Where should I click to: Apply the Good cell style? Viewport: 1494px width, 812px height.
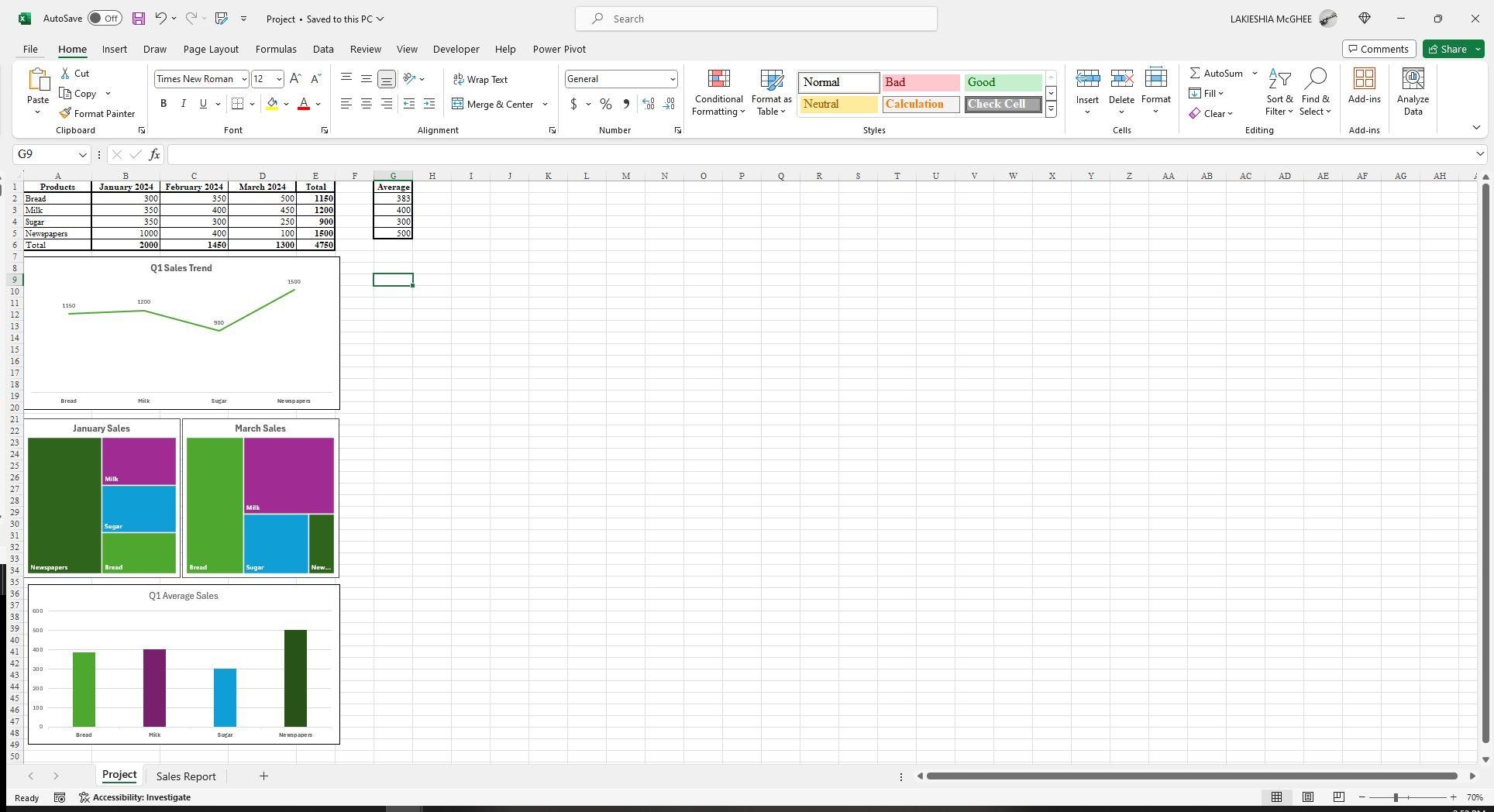[x=1003, y=82]
